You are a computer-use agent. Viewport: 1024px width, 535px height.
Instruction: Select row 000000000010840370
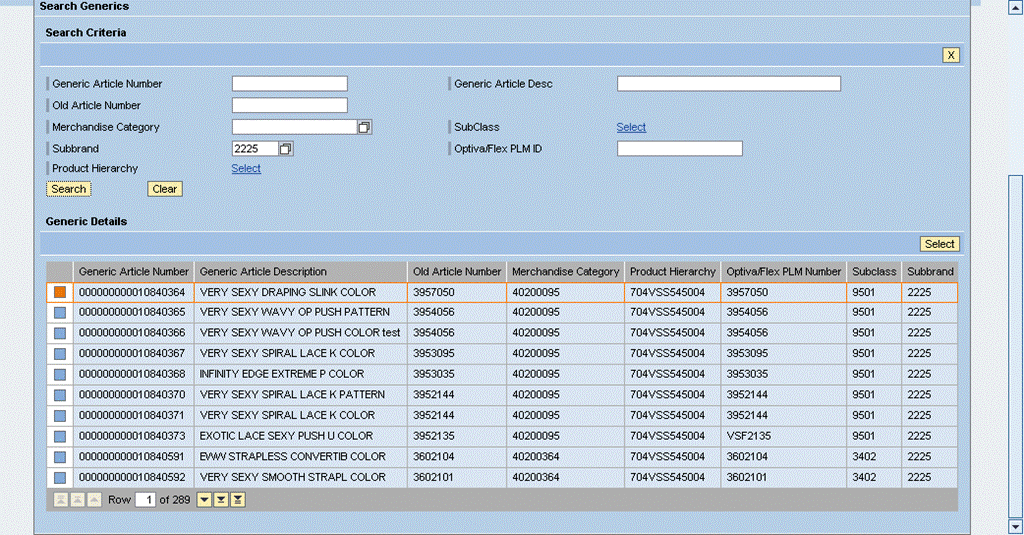click(x=60, y=395)
